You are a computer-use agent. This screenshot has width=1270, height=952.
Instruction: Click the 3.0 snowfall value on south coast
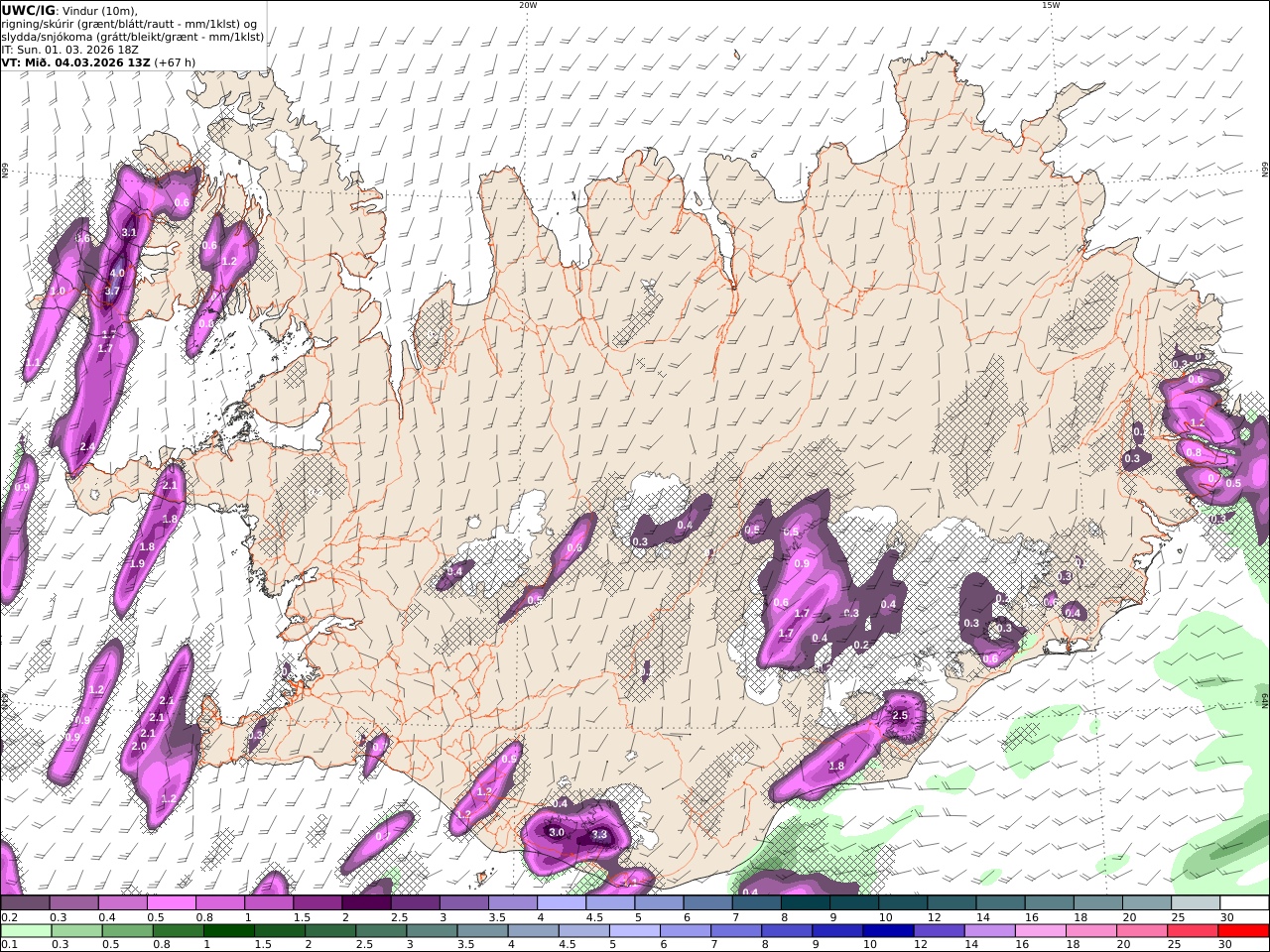557,833
